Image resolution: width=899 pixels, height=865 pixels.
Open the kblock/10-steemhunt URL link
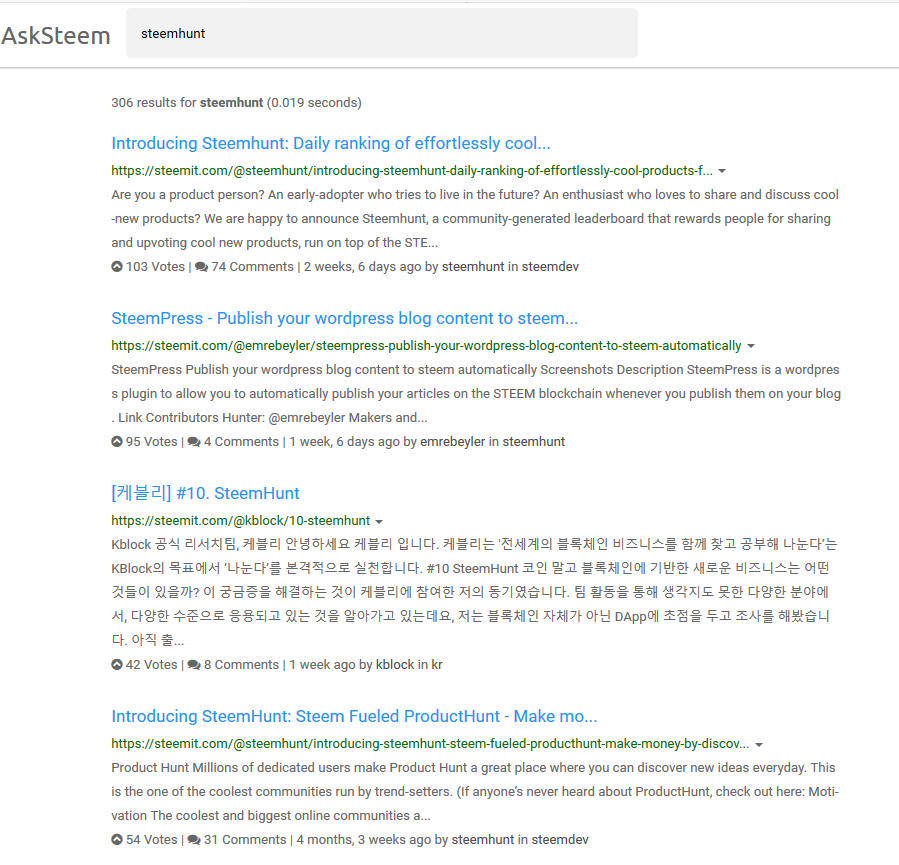point(241,520)
